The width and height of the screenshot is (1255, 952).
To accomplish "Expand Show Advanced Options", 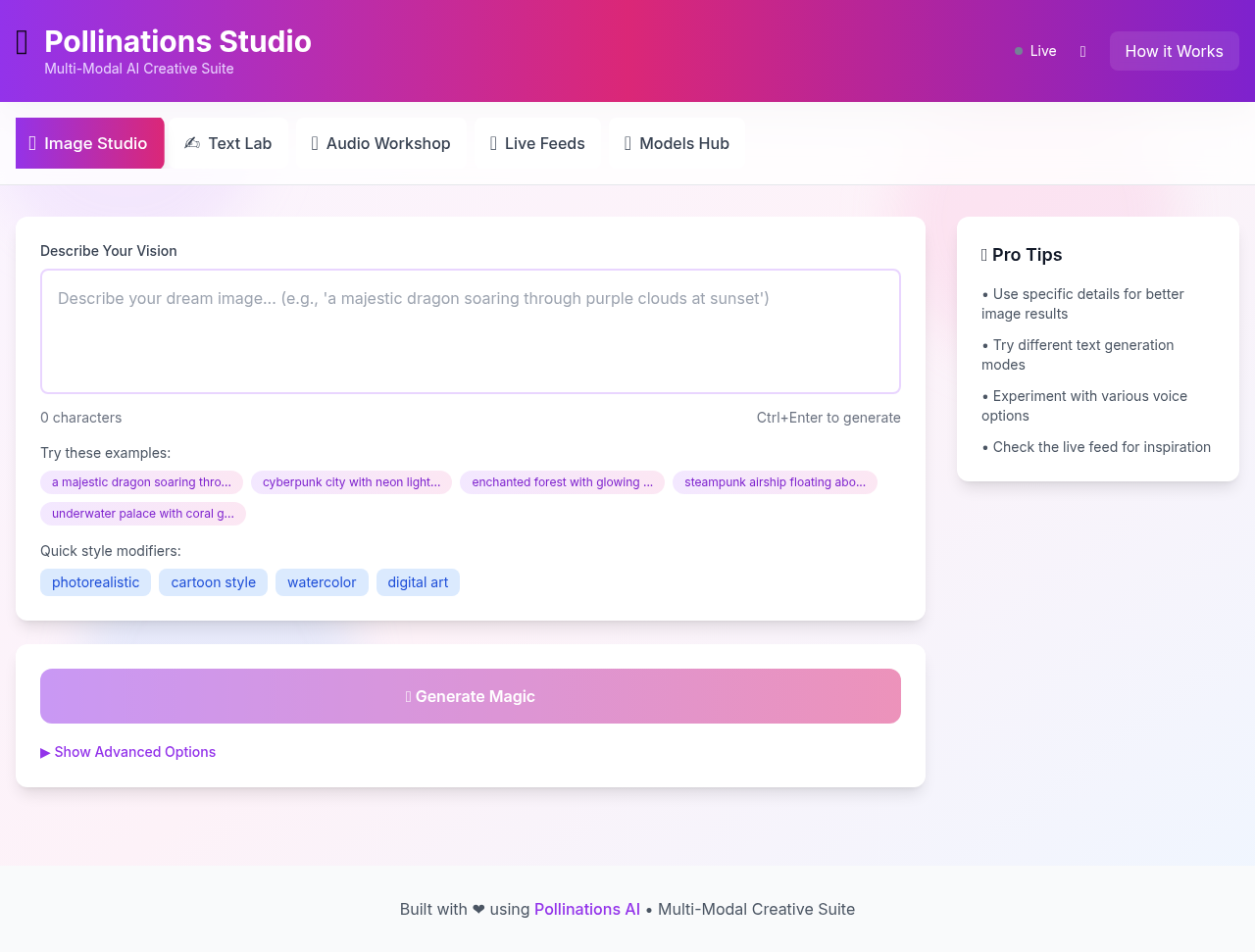I will click(128, 752).
